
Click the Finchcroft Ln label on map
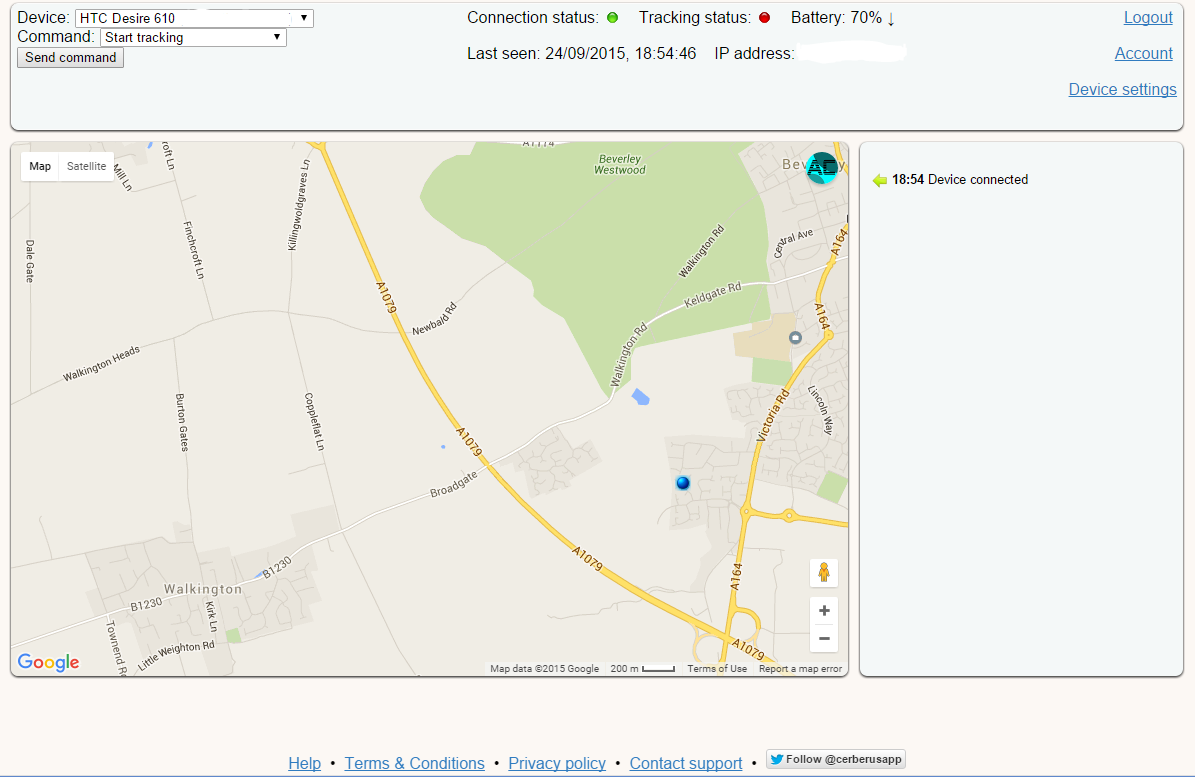pos(194,250)
